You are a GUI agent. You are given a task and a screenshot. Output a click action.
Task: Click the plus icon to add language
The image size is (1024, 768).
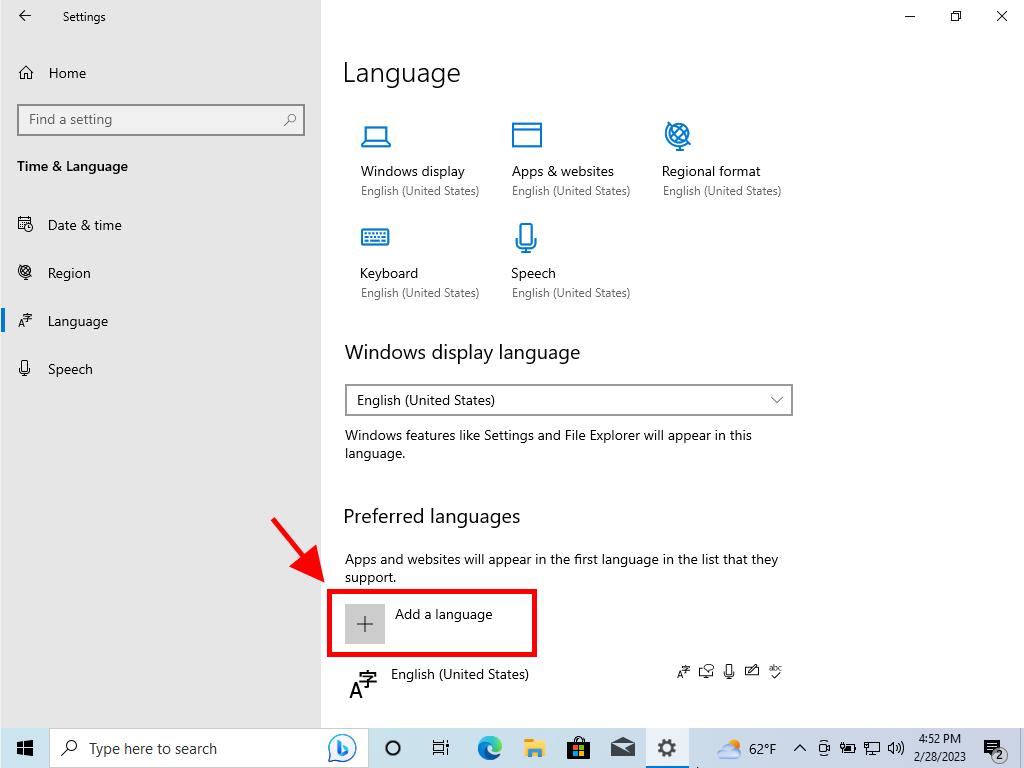click(365, 624)
